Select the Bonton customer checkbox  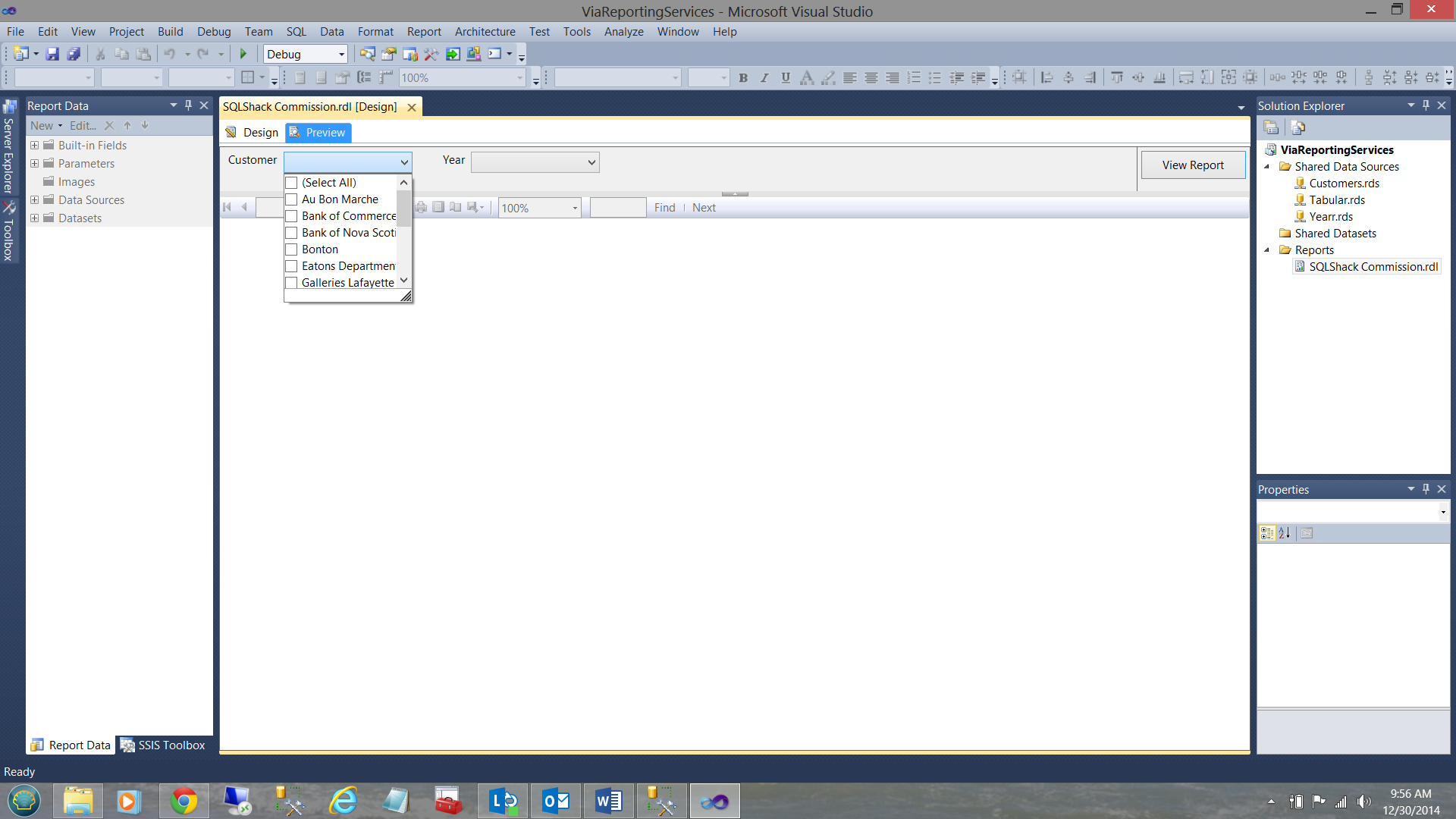click(291, 249)
